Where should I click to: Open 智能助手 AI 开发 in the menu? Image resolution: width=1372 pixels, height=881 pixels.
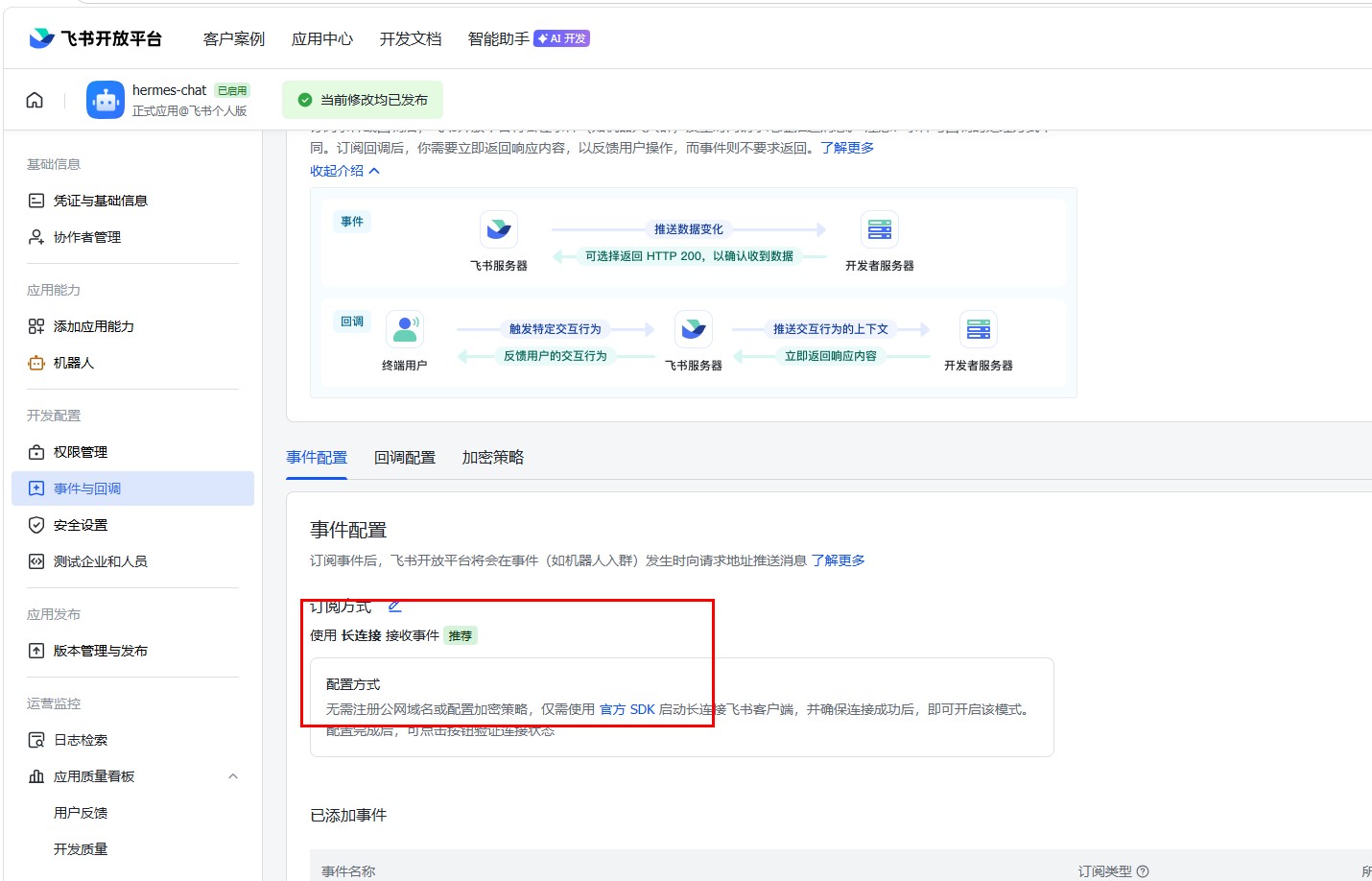(x=529, y=38)
